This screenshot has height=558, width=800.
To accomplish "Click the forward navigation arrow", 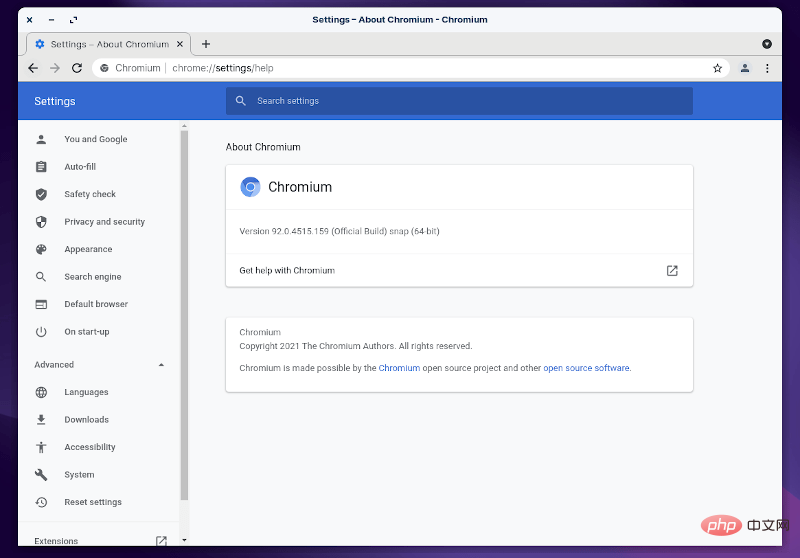I will (55, 68).
